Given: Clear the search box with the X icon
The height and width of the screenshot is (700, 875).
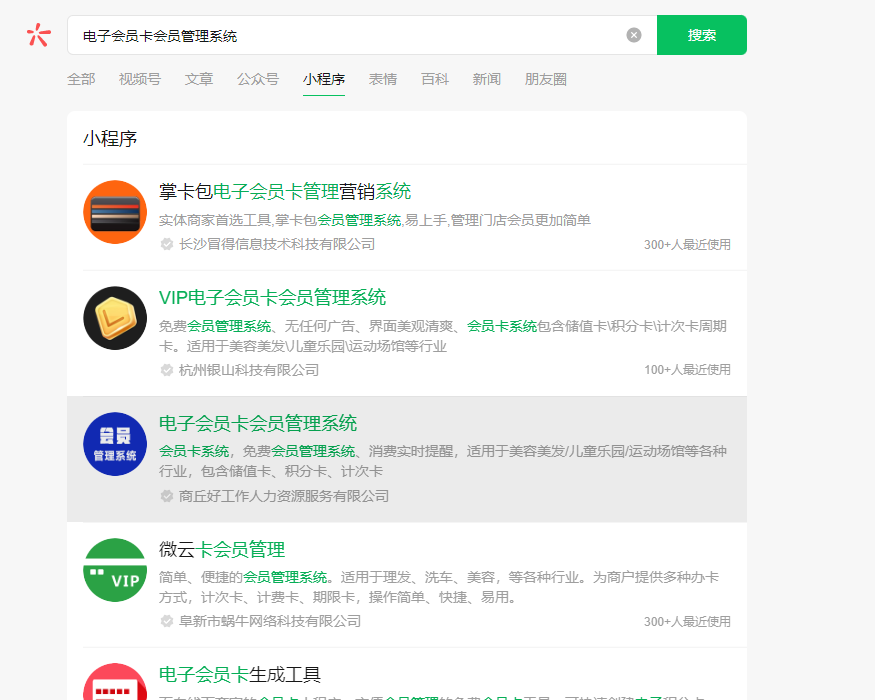Looking at the screenshot, I should pos(633,35).
